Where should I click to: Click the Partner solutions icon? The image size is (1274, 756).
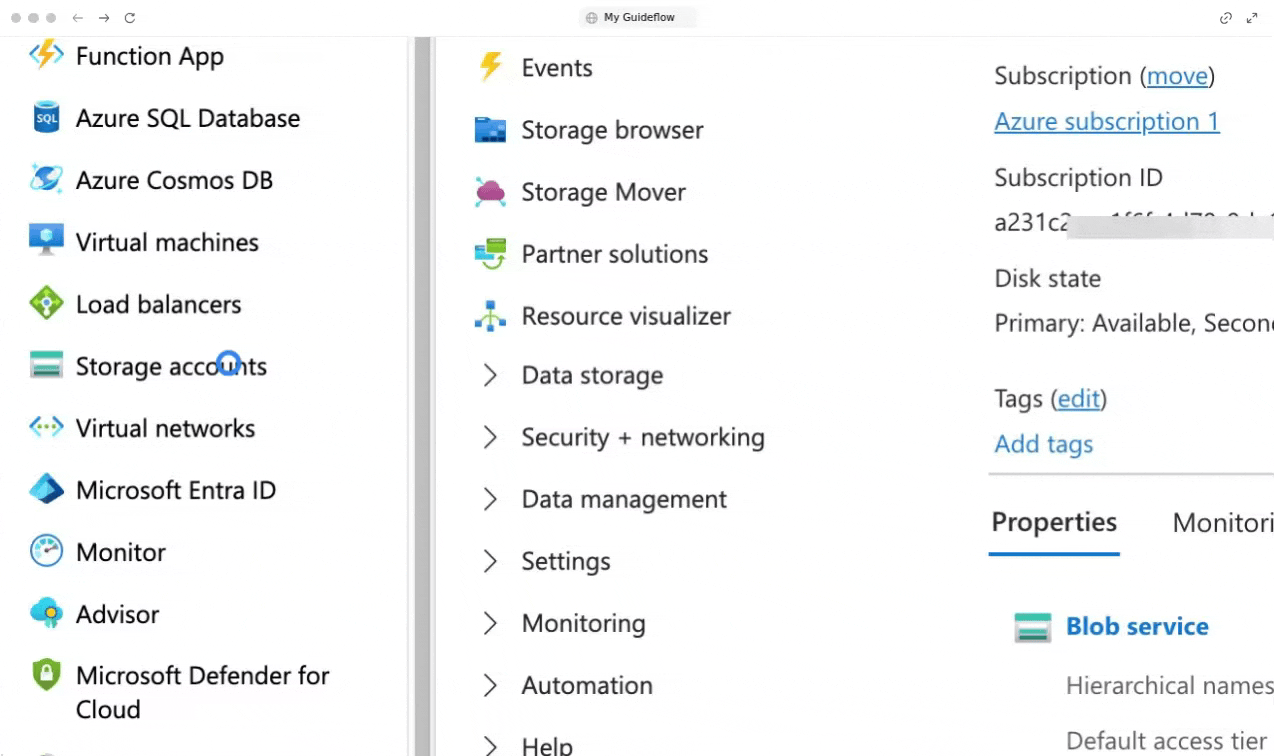coord(490,254)
